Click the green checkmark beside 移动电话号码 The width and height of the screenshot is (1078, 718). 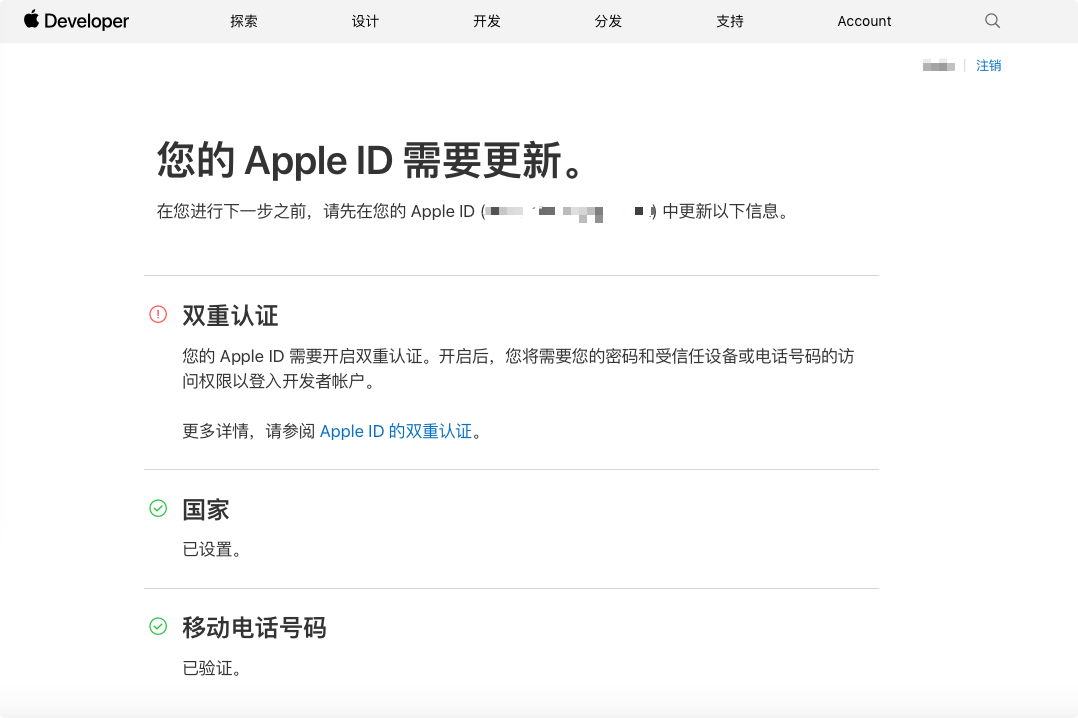[158, 627]
